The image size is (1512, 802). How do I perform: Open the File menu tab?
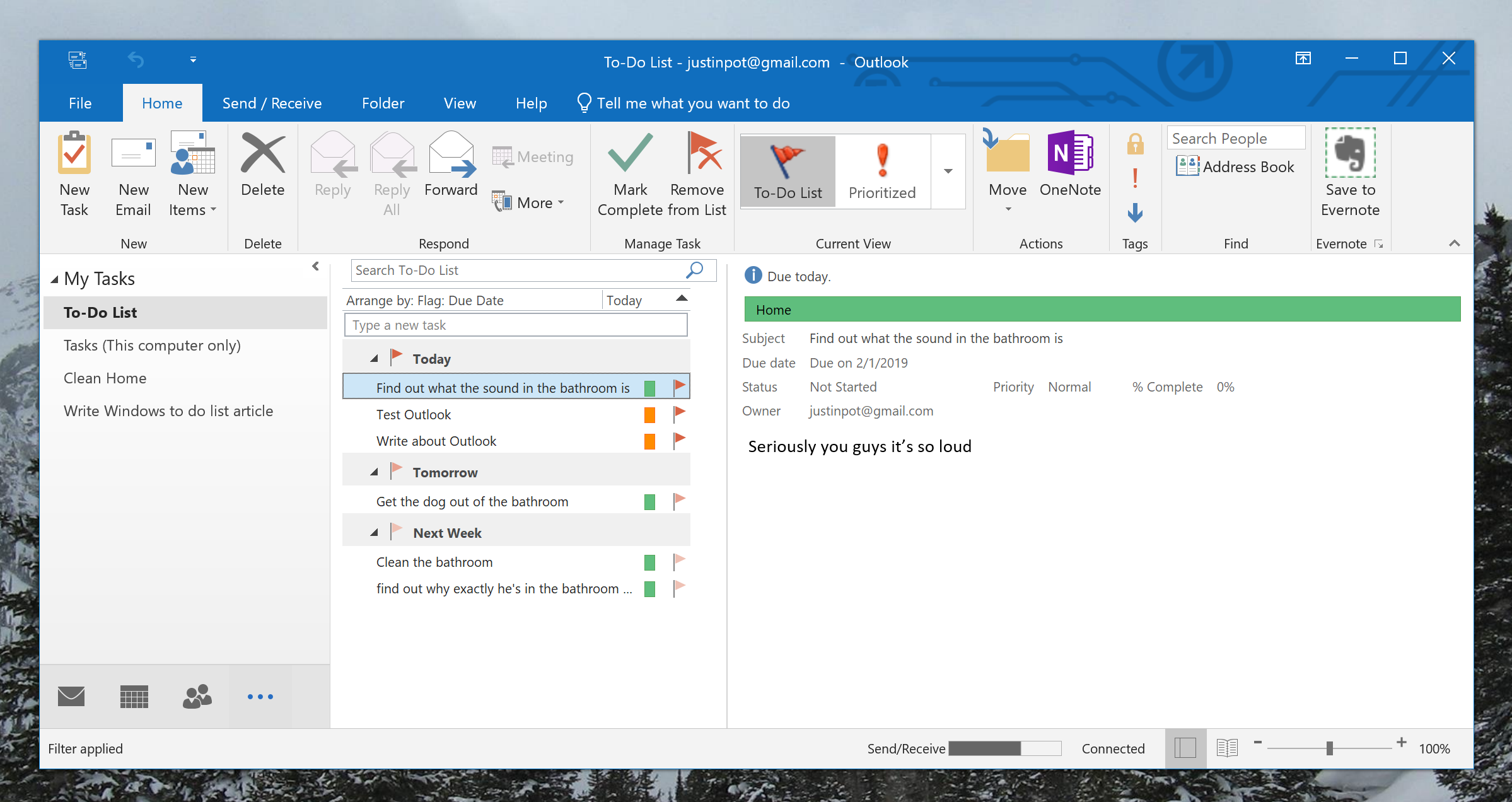point(80,103)
